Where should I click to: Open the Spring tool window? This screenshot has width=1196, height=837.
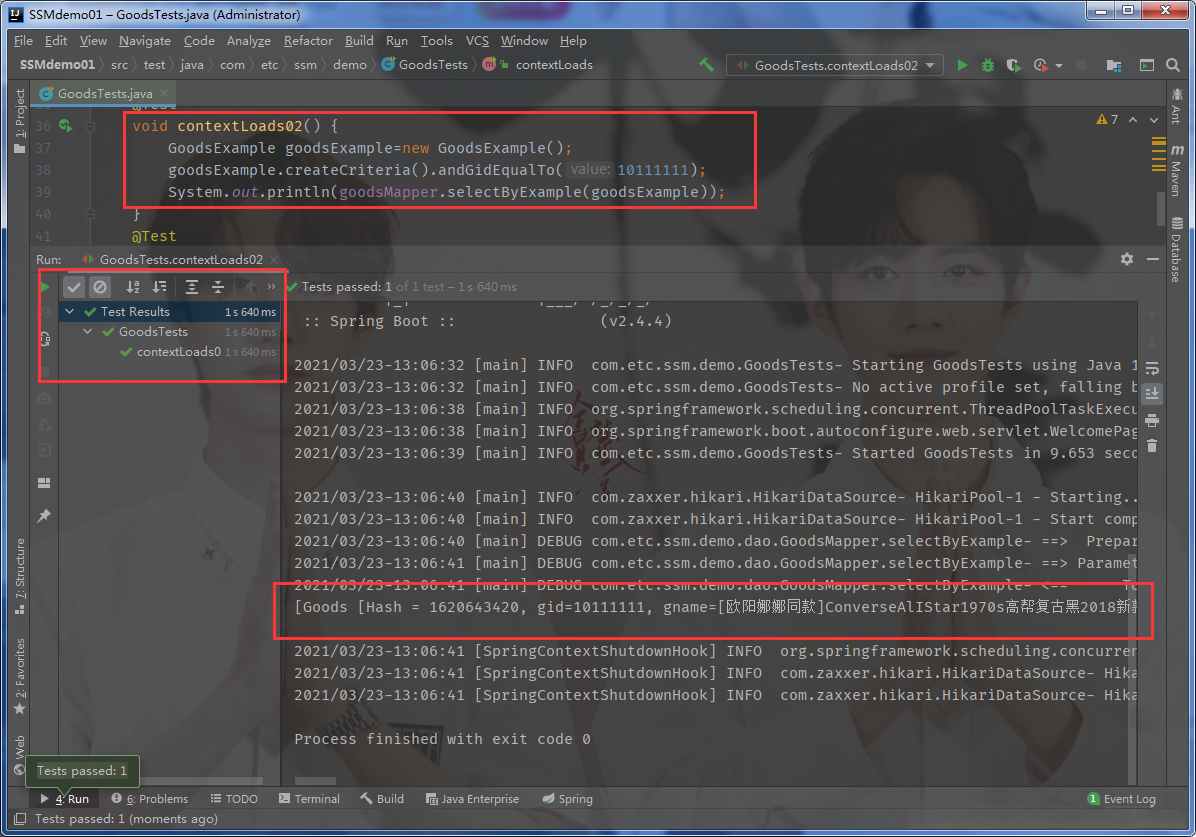point(567,799)
